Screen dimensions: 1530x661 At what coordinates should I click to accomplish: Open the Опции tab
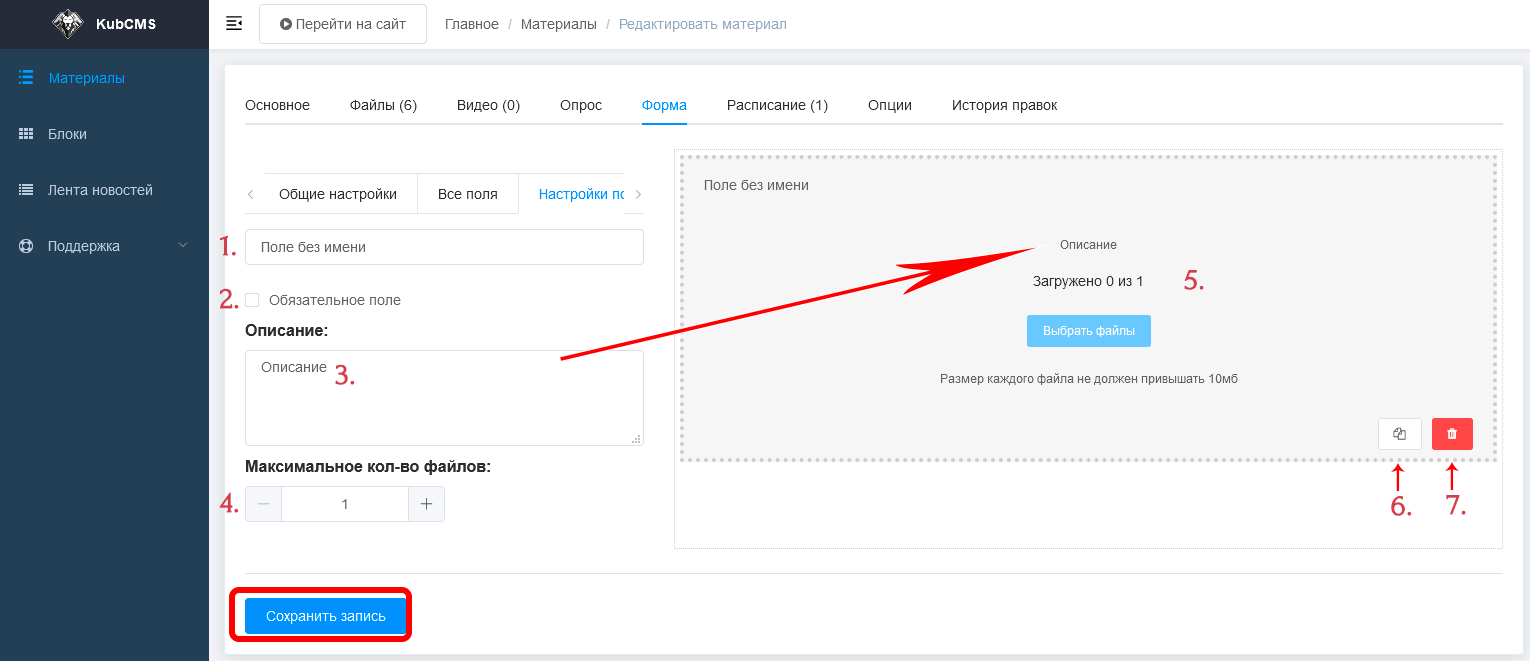coord(890,105)
